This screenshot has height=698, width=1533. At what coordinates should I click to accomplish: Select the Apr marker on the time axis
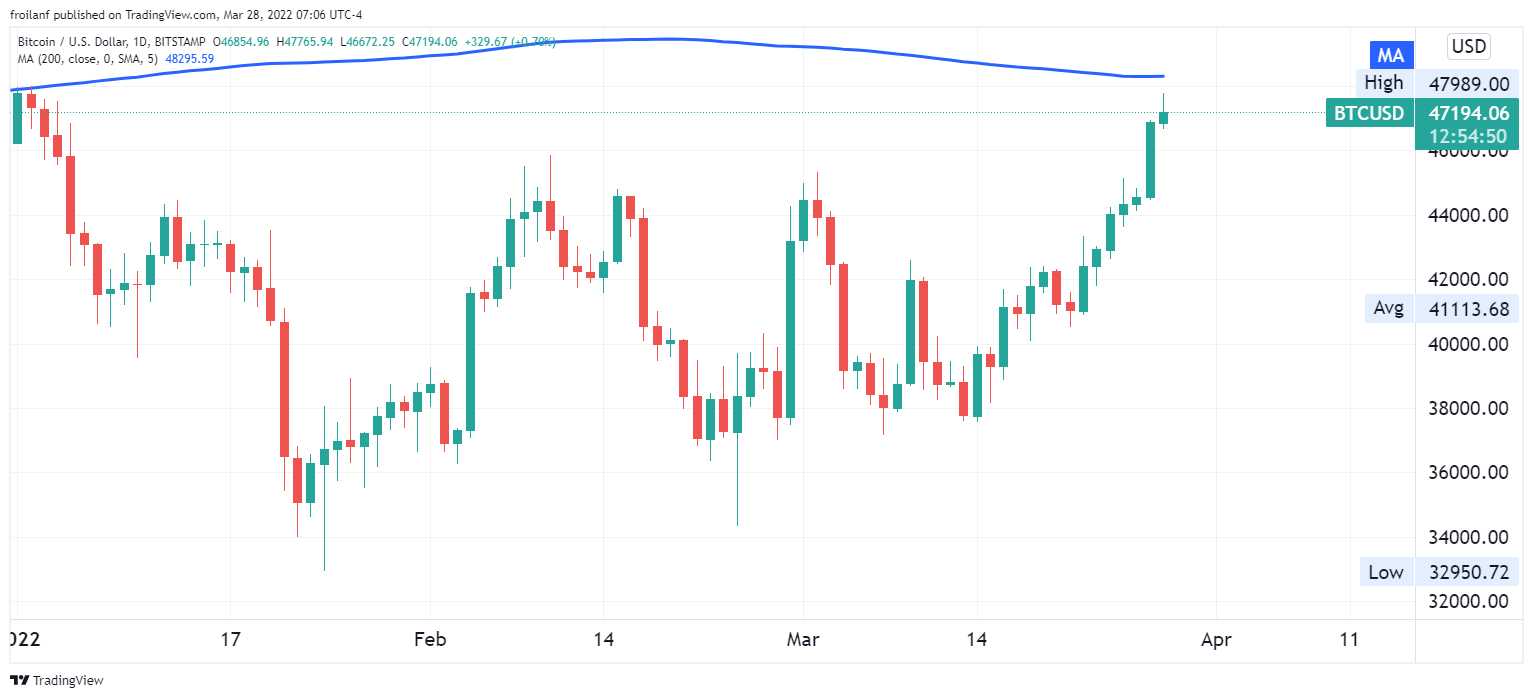click(1216, 639)
